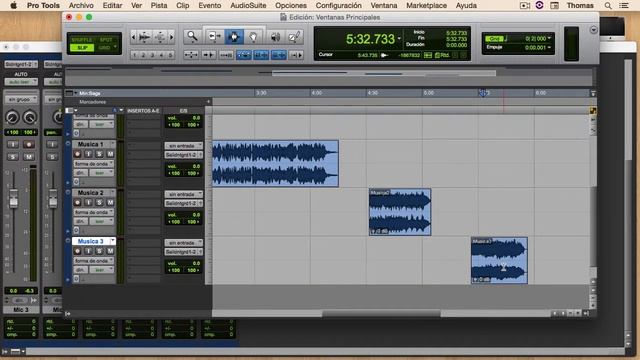Viewport: 640px width, 360px height.
Task: Open Musica 2 output selector dropdown
Action: coord(184,203)
